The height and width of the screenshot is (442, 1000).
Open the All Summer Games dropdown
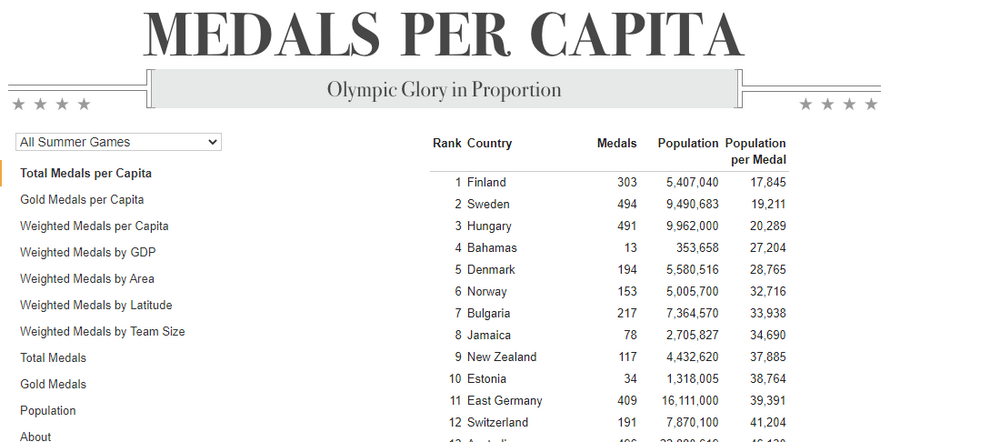[119, 142]
